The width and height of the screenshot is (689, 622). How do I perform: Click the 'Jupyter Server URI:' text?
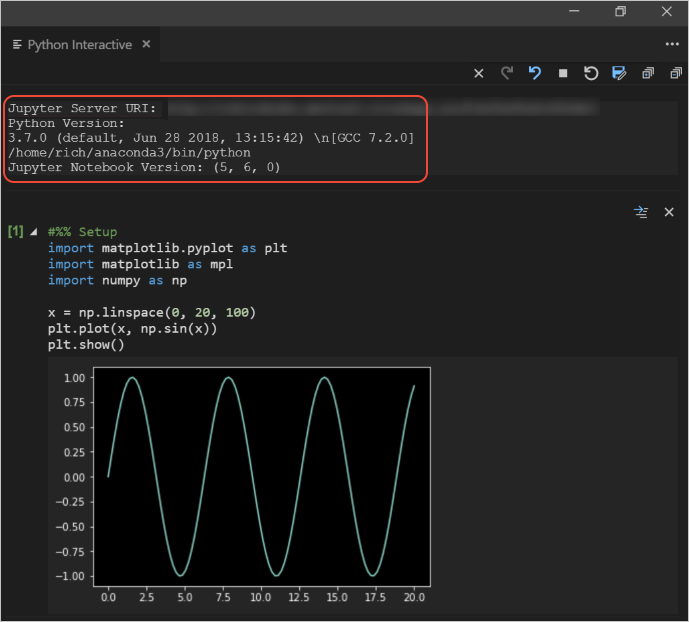pos(82,108)
